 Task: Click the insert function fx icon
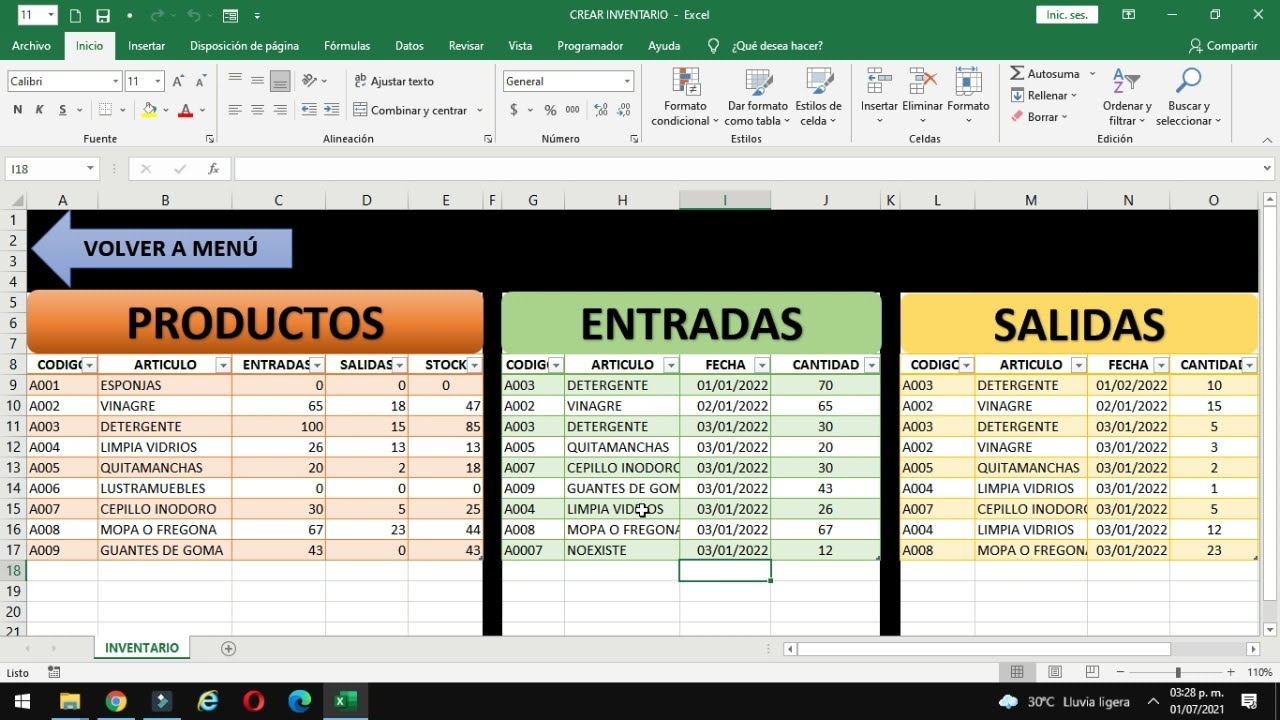click(213, 169)
